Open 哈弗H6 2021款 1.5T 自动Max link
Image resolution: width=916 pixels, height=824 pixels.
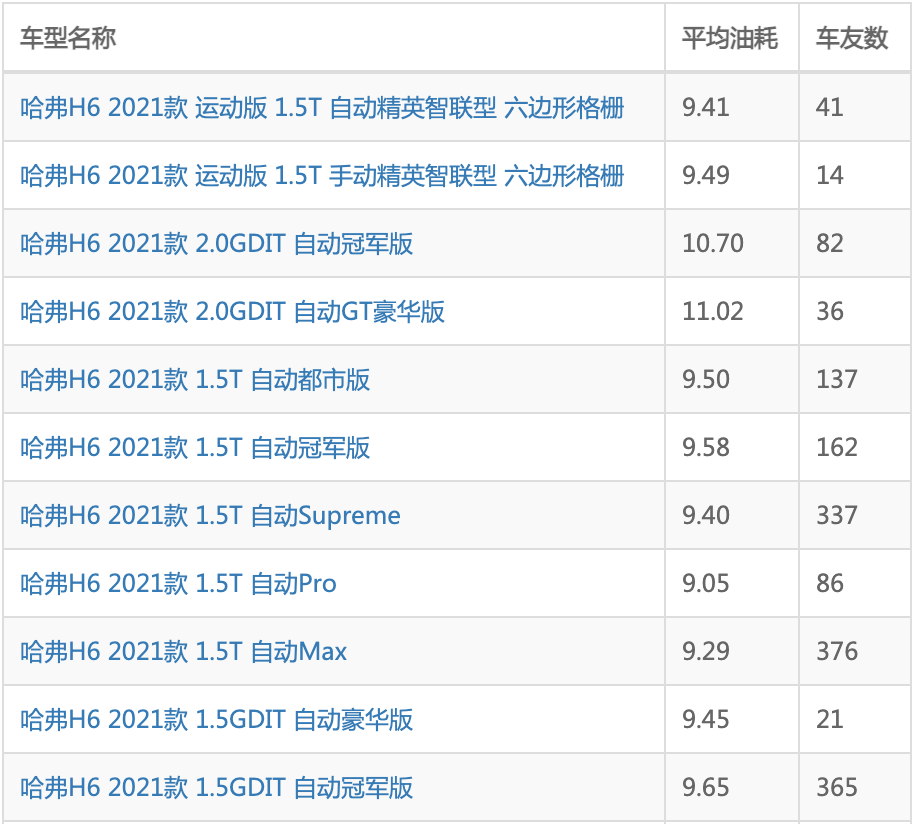coord(183,652)
